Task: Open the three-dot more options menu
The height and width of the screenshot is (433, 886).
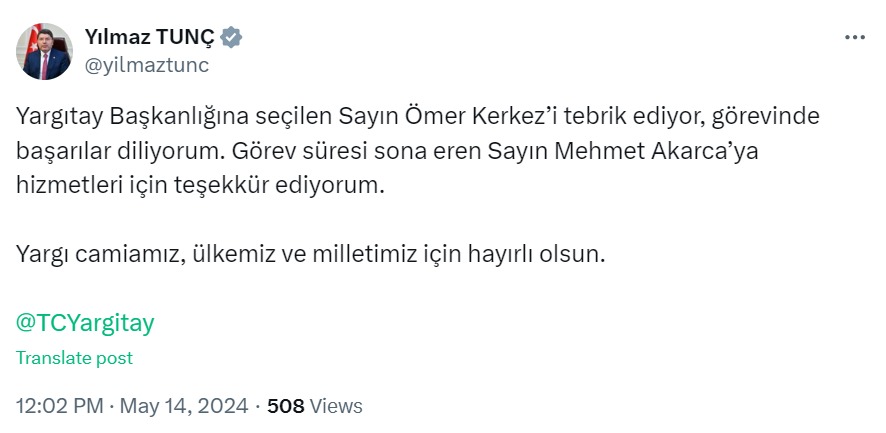Action: pyautogui.click(x=854, y=38)
